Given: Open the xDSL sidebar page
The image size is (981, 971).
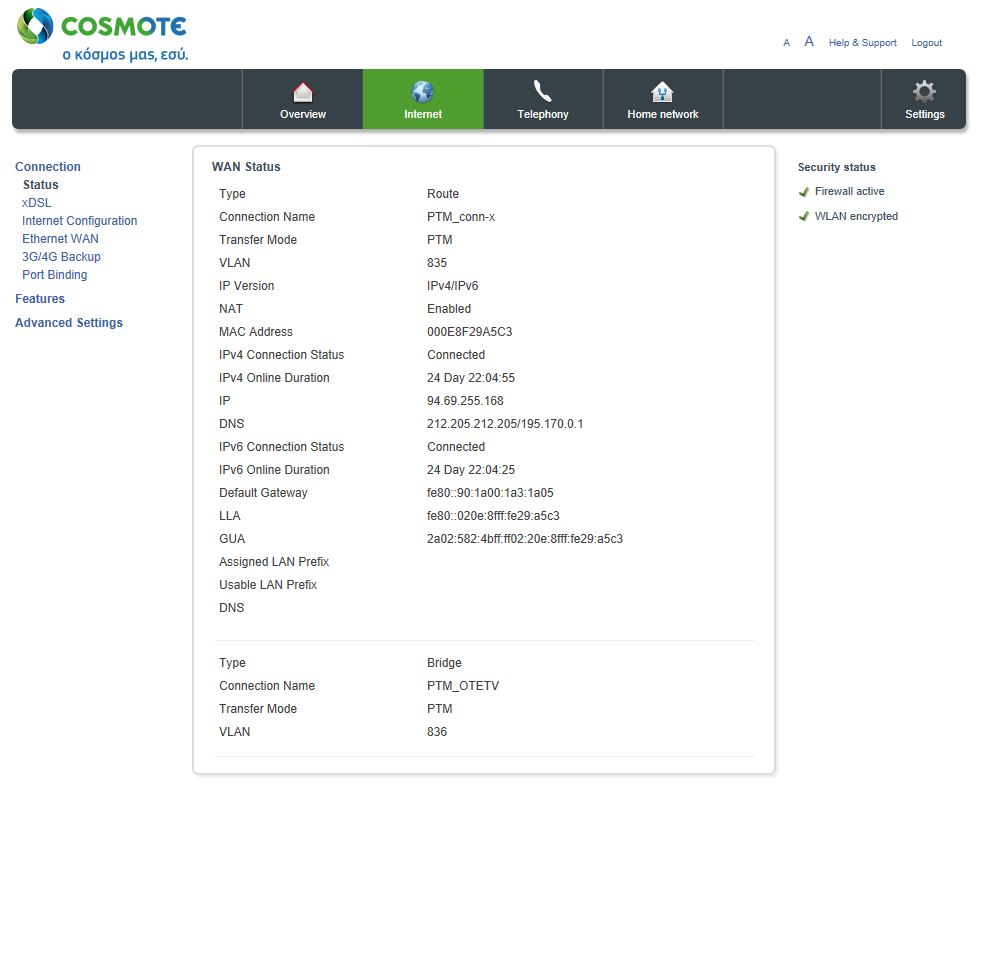Looking at the screenshot, I should (x=36, y=203).
